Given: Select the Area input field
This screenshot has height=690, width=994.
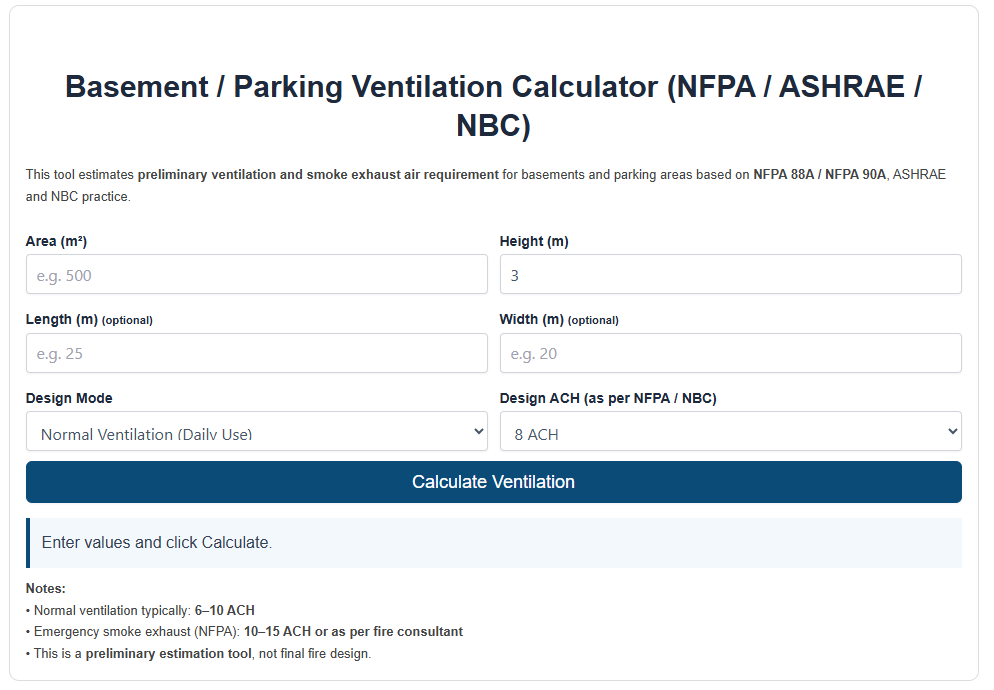Looking at the screenshot, I should (x=256, y=274).
